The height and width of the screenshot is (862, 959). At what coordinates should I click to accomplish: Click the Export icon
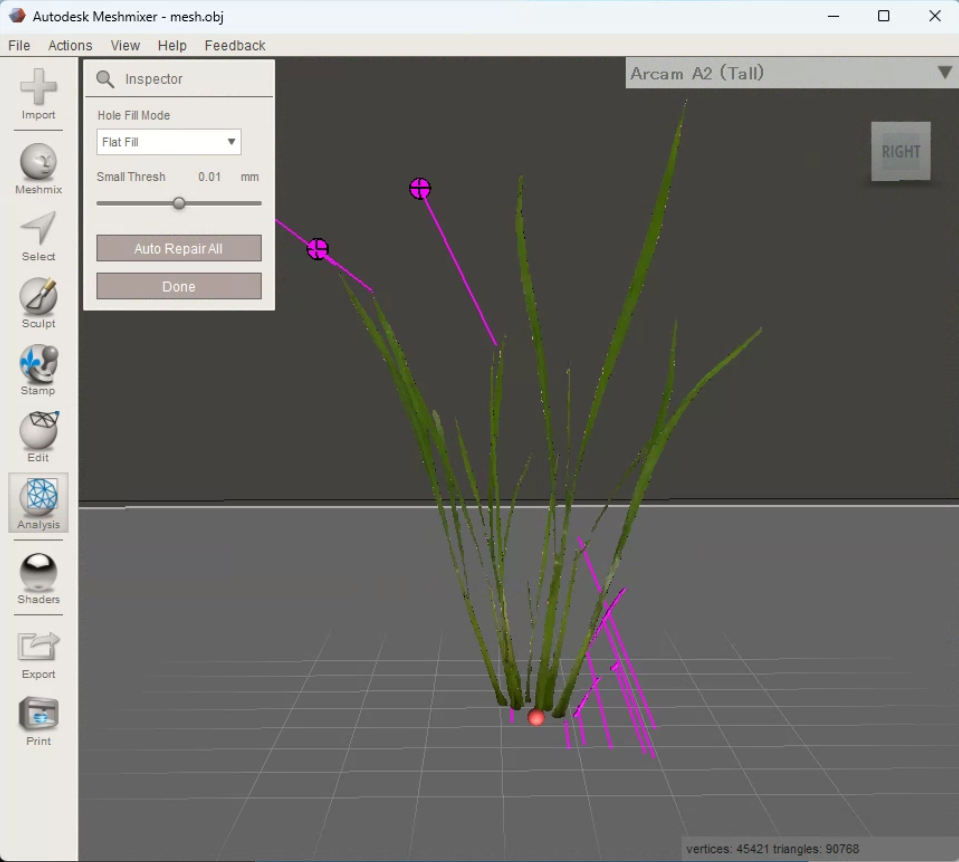[38, 647]
